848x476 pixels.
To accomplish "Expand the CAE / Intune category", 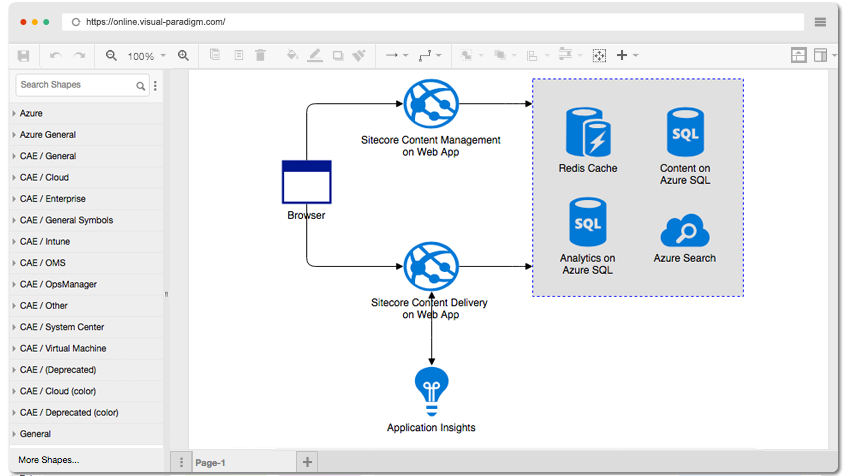I will tap(87, 242).
